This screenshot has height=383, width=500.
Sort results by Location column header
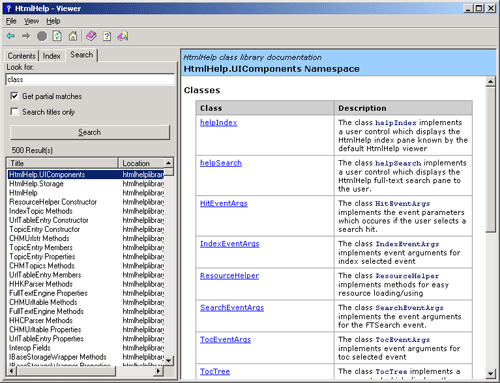[141, 163]
